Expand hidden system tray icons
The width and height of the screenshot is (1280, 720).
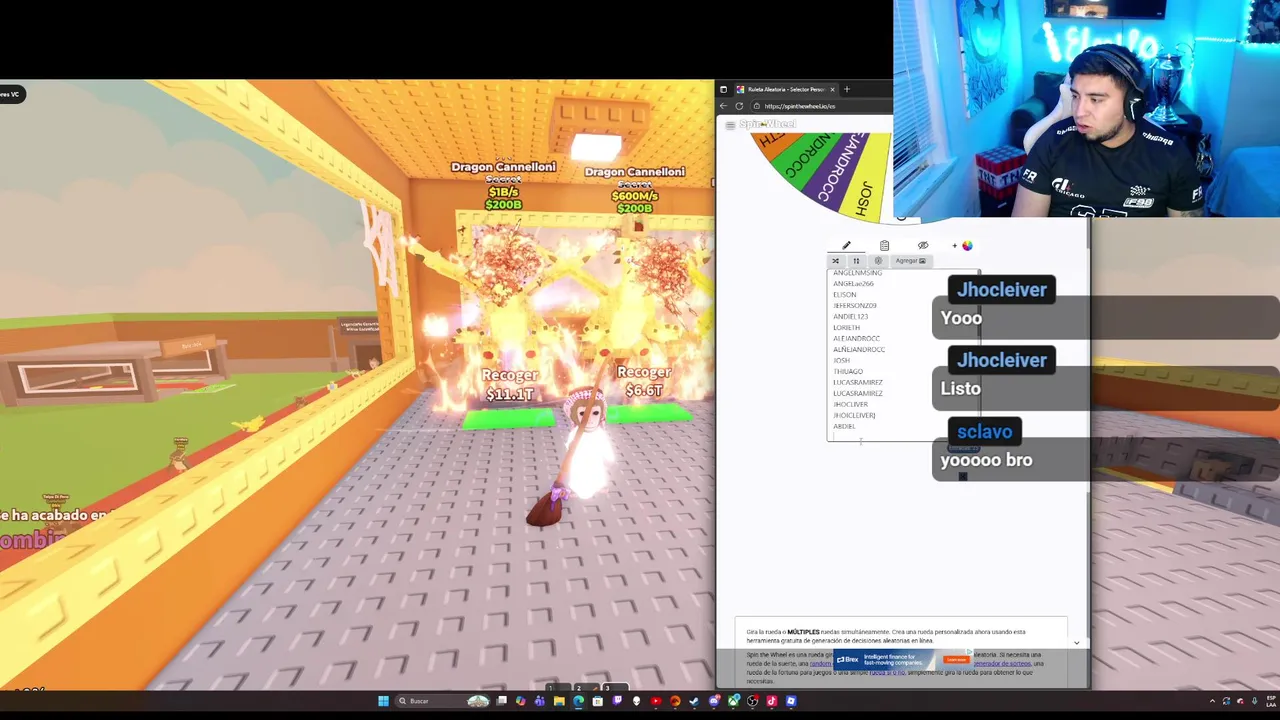1212,701
